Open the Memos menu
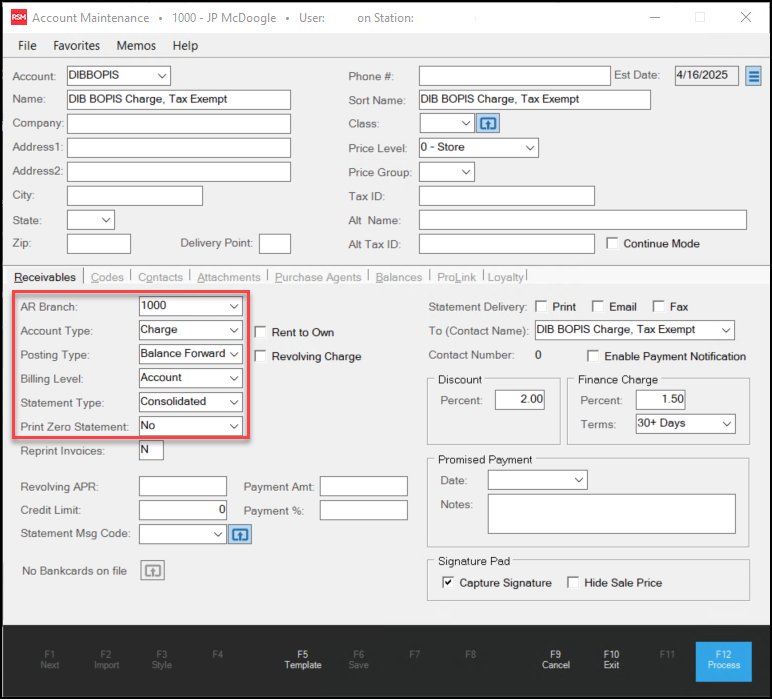772x699 pixels. (x=136, y=46)
